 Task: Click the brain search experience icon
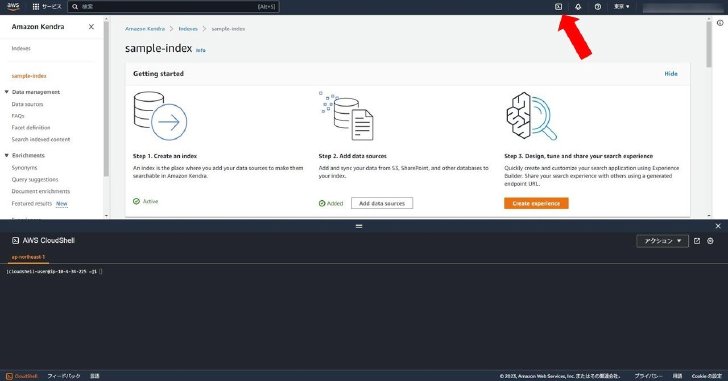532,116
